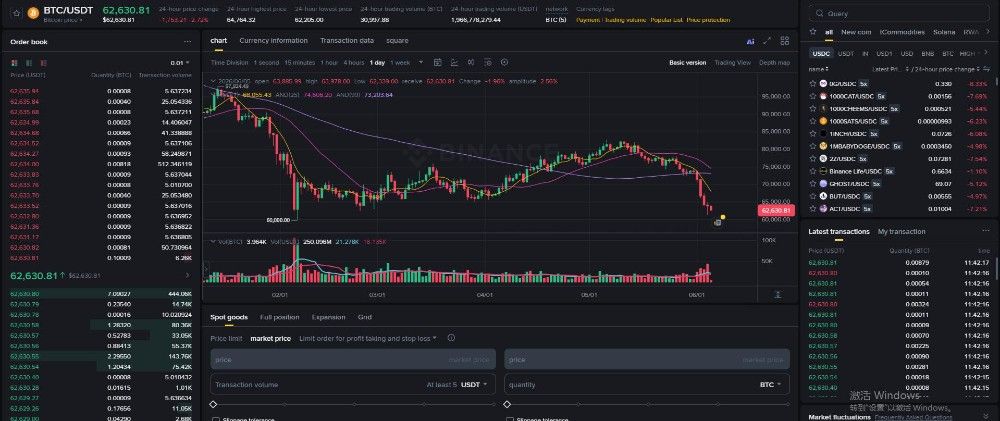Select the Full position tab

click(x=279, y=317)
